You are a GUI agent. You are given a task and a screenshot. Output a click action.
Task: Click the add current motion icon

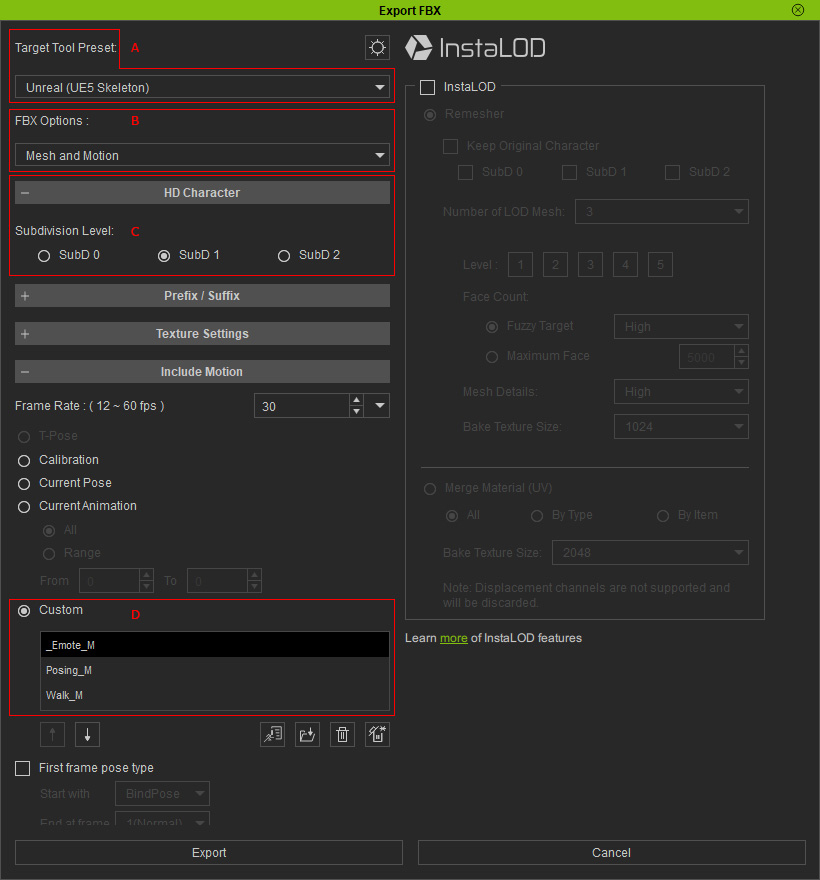click(271, 735)
